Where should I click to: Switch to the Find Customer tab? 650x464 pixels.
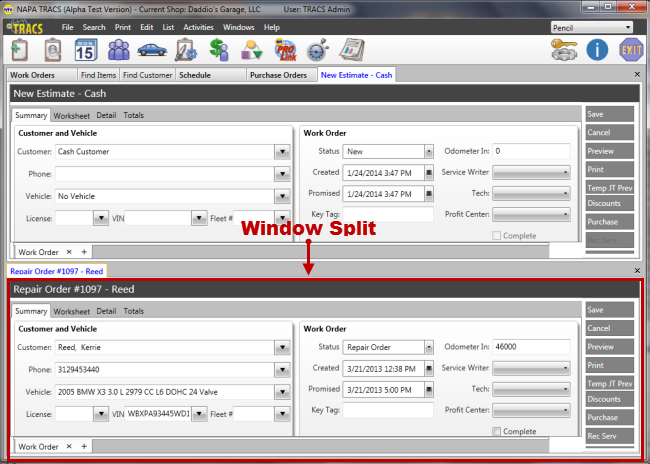[x=148, y=75]
